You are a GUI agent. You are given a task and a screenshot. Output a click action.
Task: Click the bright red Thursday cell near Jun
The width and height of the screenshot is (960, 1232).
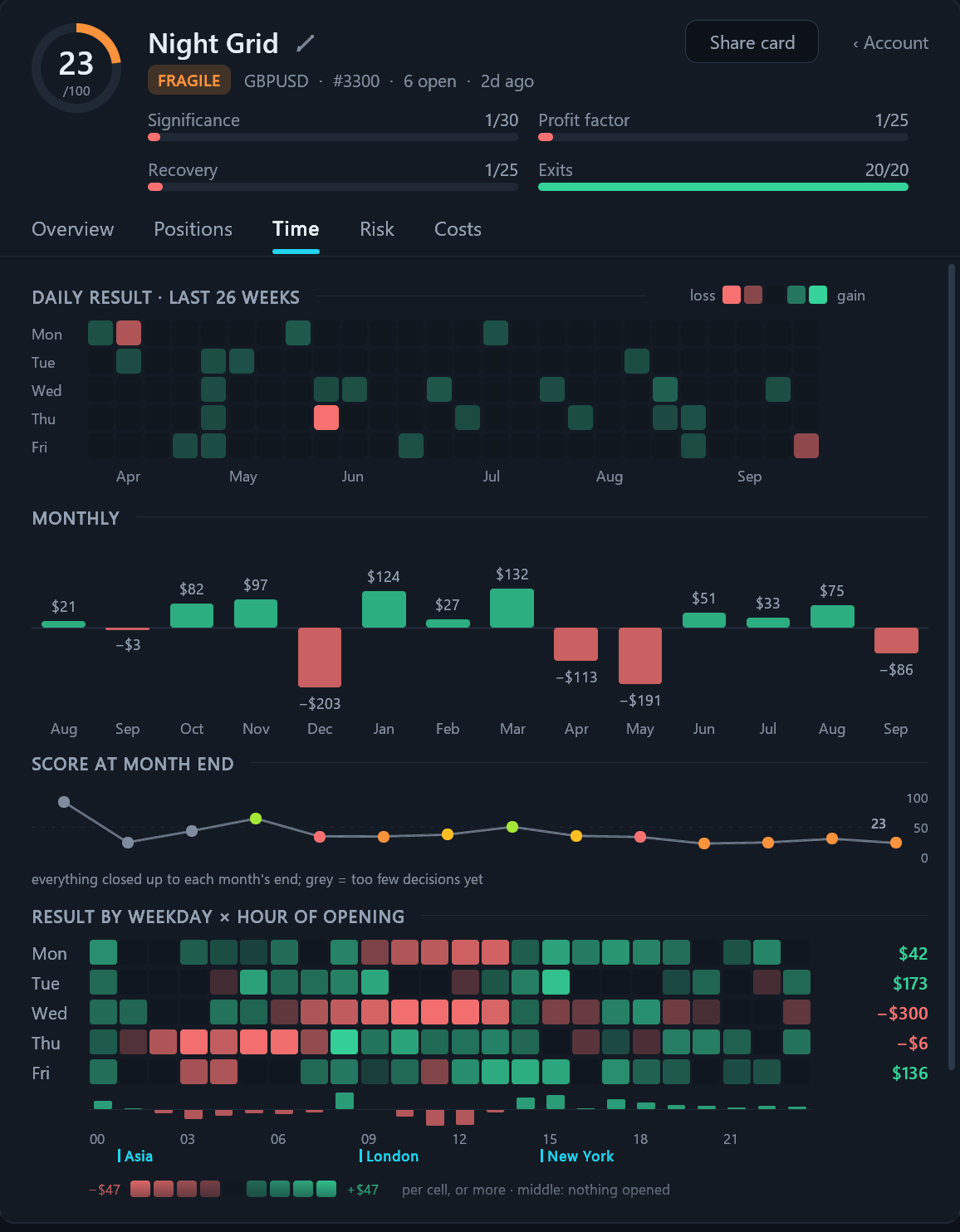(x=326, y=418)
